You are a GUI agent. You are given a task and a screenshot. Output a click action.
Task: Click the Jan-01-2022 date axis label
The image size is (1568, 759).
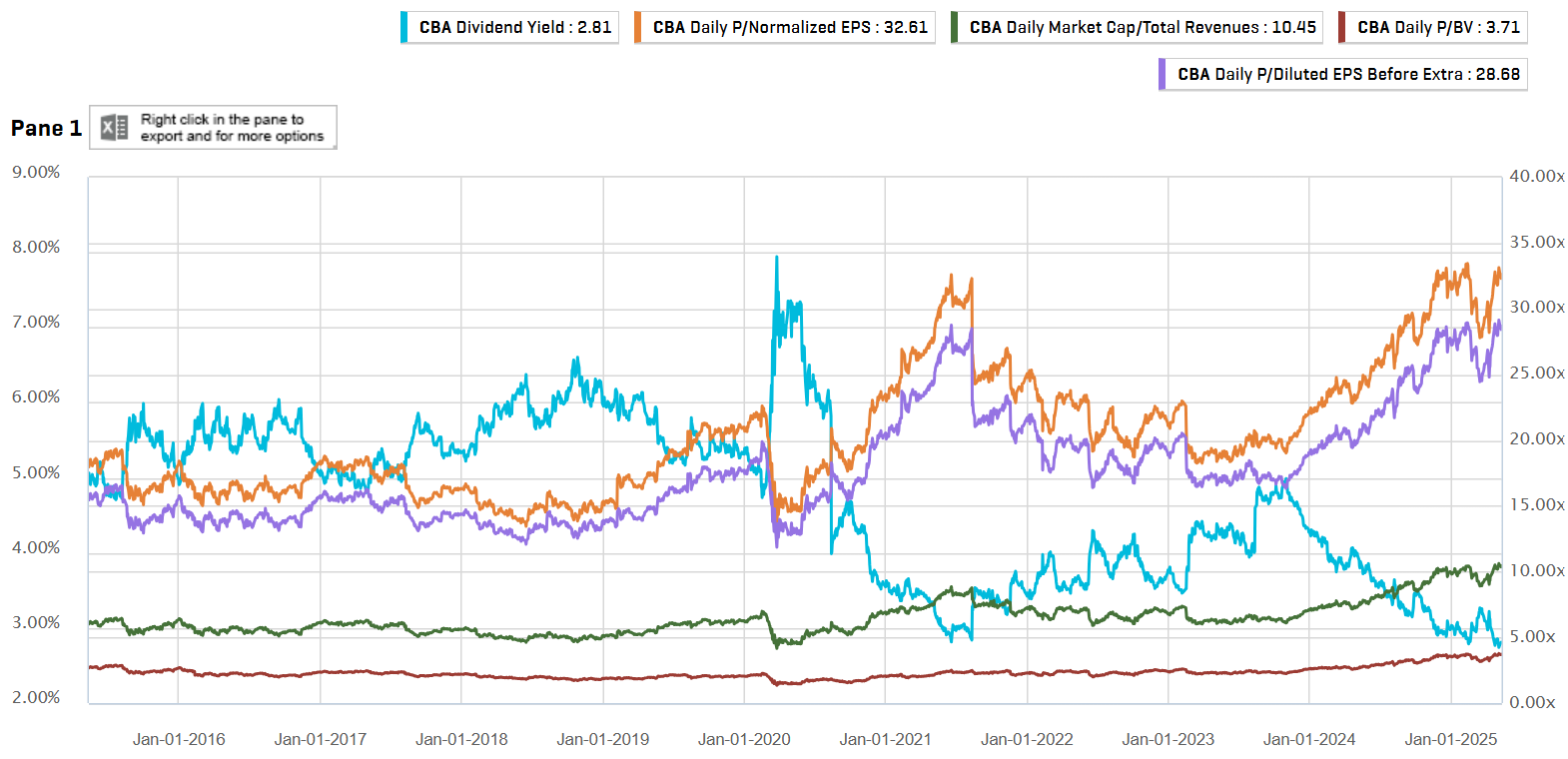[1027, 739]
